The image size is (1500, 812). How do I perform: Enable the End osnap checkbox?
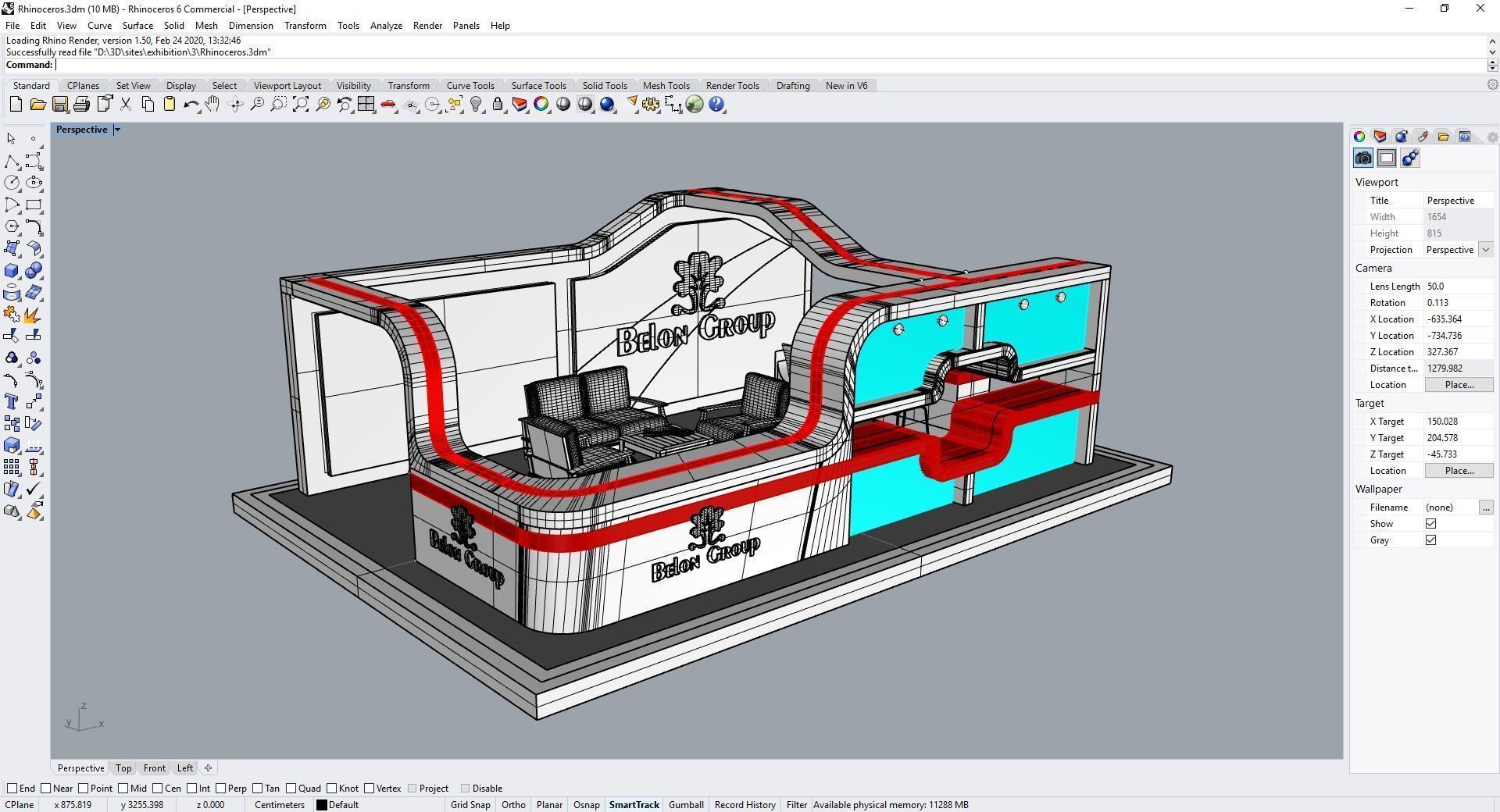(12, 789)
